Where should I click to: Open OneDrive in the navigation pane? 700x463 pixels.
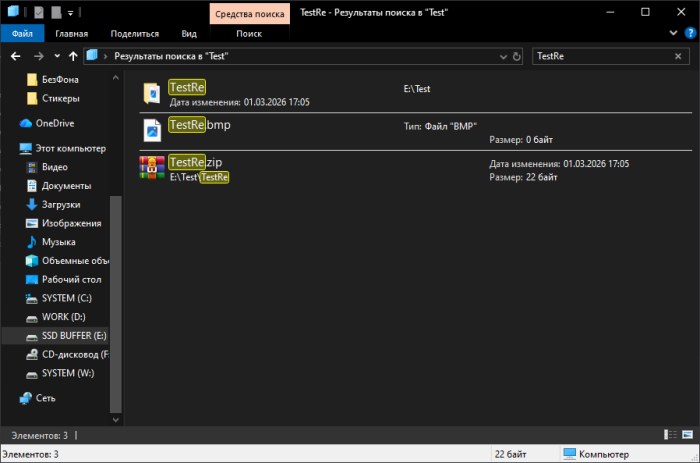(54, 124)
